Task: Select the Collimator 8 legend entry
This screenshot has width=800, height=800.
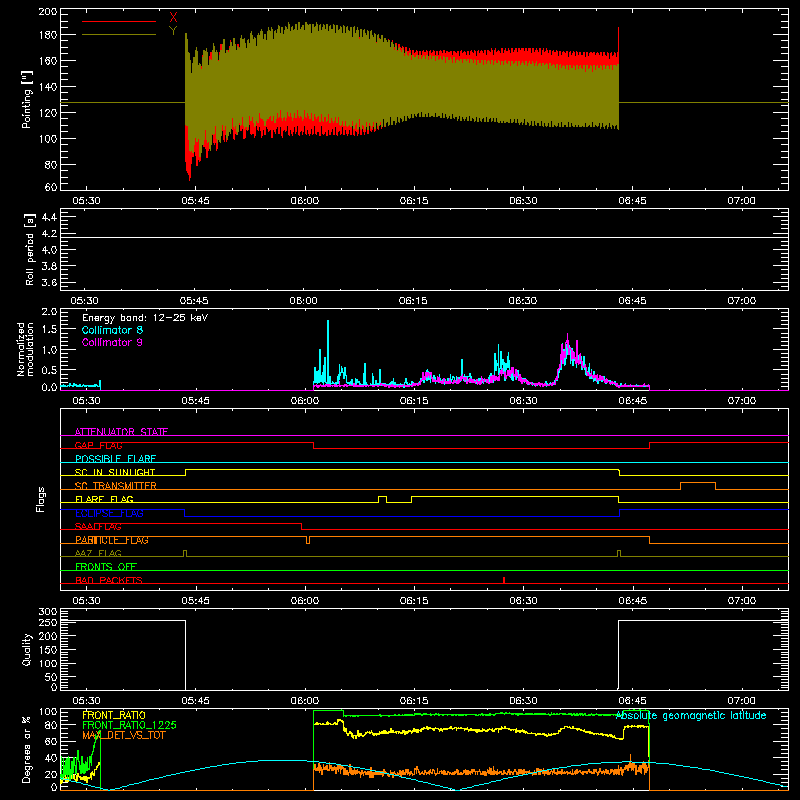Action: (112, 330)
